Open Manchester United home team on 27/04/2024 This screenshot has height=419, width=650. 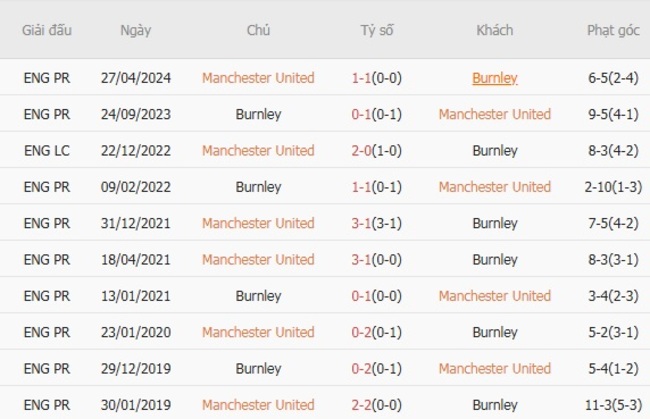coord(258,78)
